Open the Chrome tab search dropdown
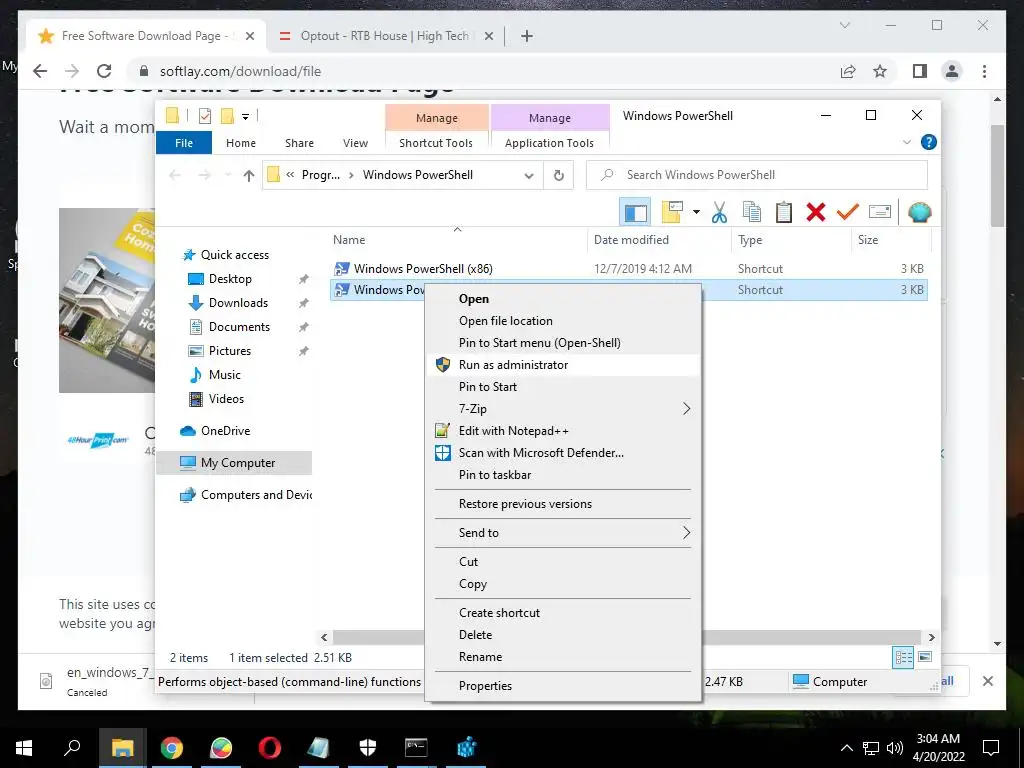1024x768 pixels. [x=844, y=25]
